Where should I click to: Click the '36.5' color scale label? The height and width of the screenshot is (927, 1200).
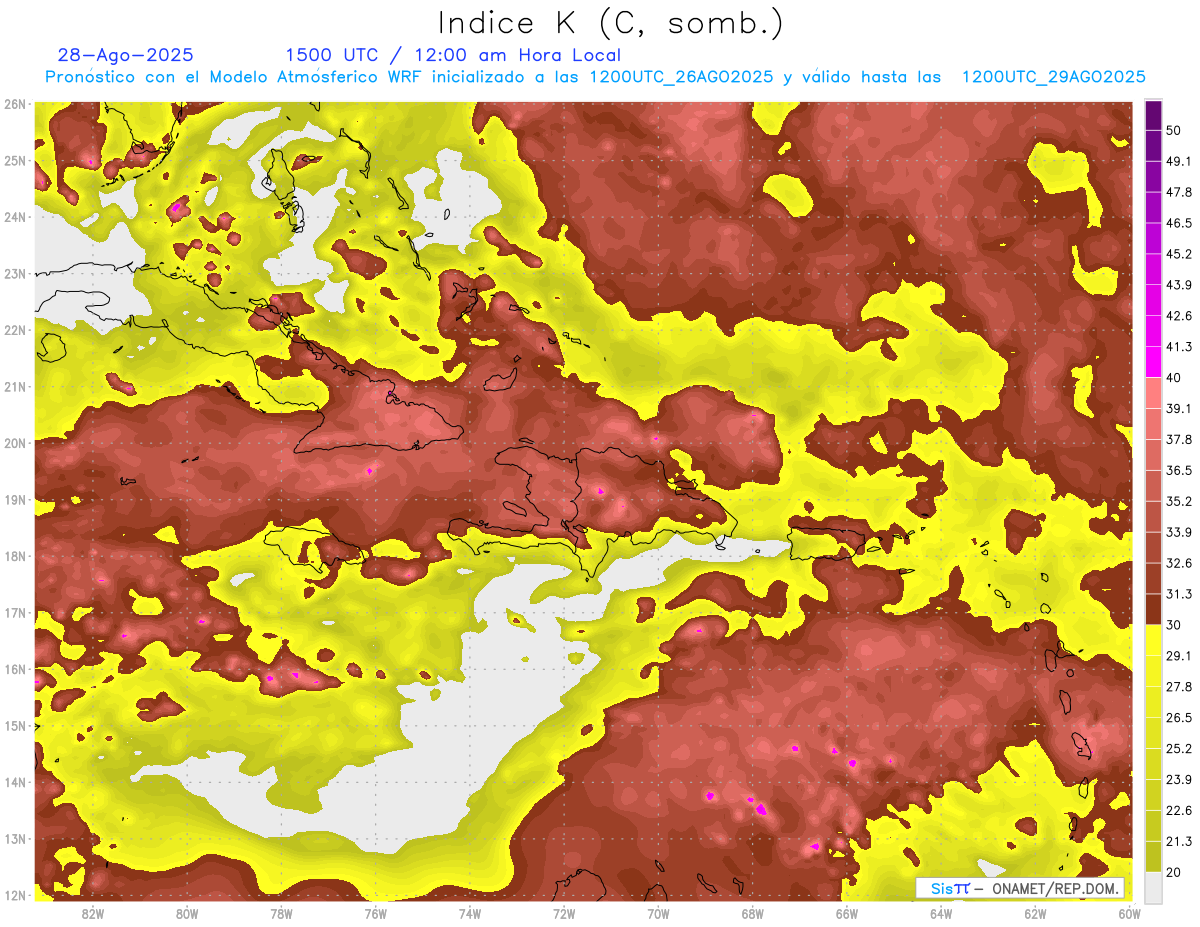point(1179,470)
